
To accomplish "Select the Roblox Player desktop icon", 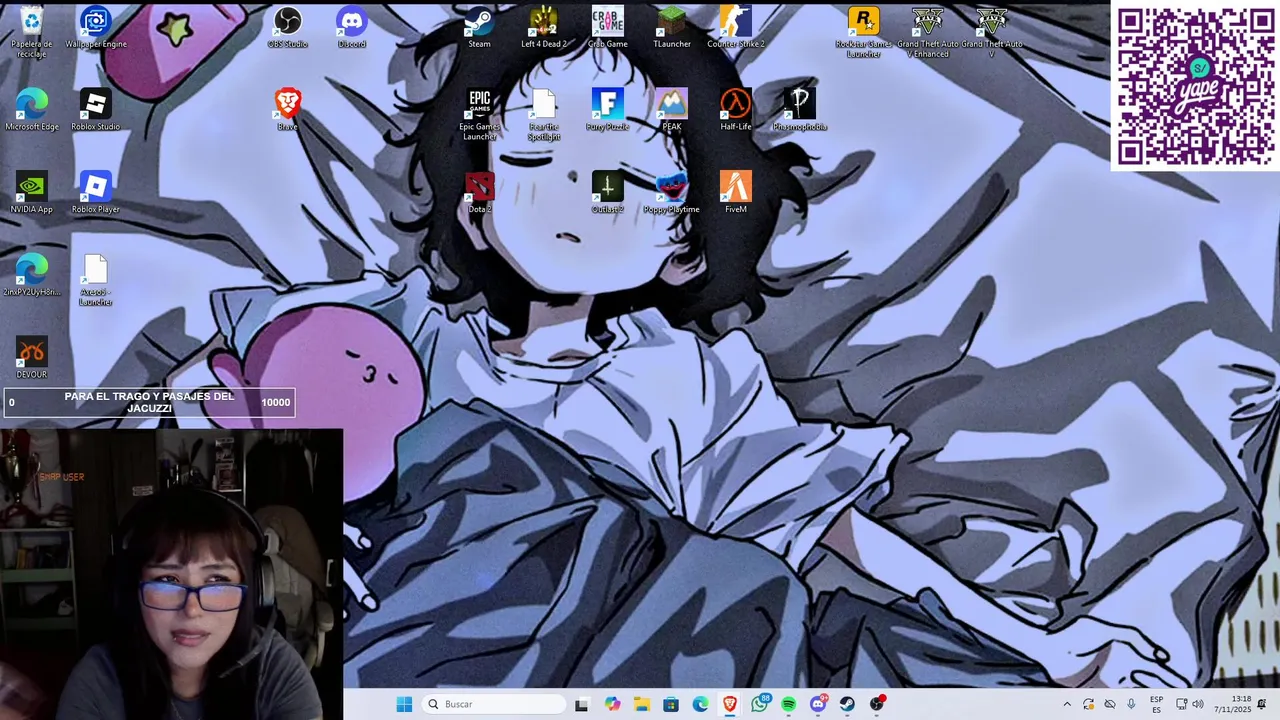I will click(96, 193).
